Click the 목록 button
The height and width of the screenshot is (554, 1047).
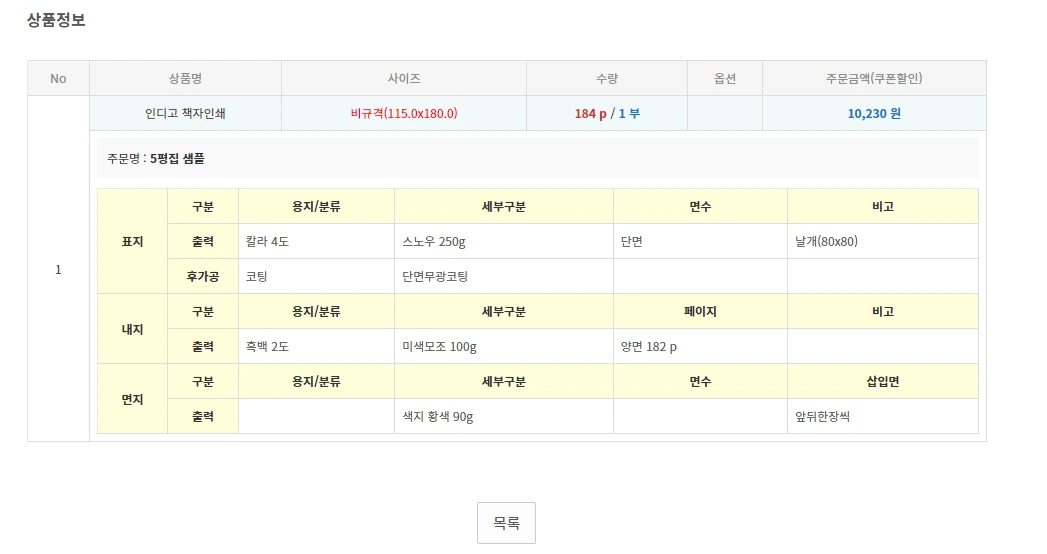click(506, 523)
